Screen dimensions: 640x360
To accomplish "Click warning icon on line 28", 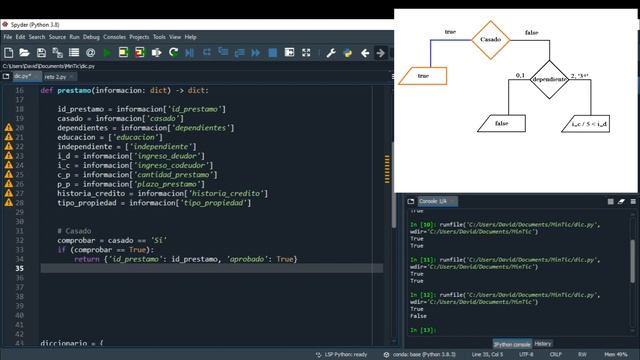I will tap(9, 203).
